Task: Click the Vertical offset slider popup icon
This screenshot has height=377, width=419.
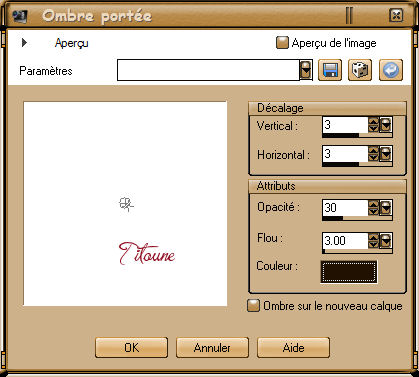Action: pos(386,125)
